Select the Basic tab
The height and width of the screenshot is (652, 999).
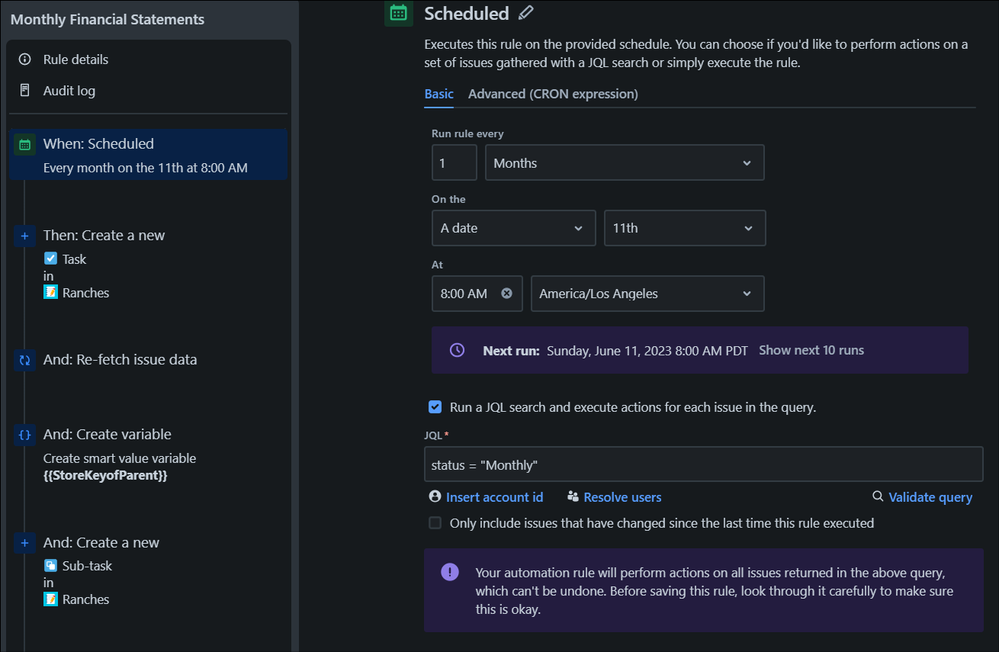(438, 94)
